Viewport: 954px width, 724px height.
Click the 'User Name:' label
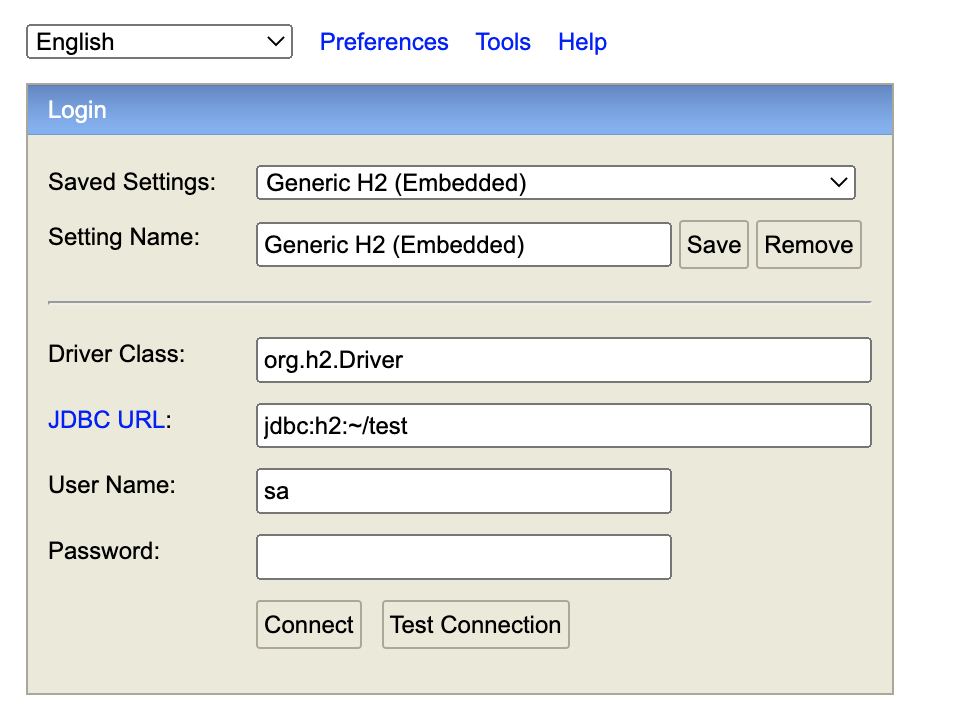coord(112,485)
